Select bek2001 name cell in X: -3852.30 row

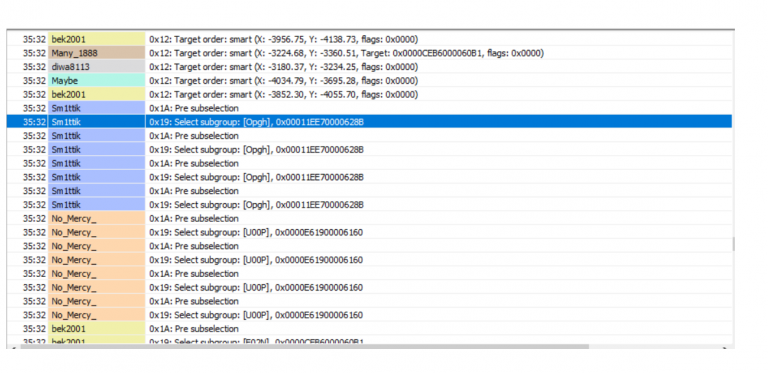[x=96, y=94]
